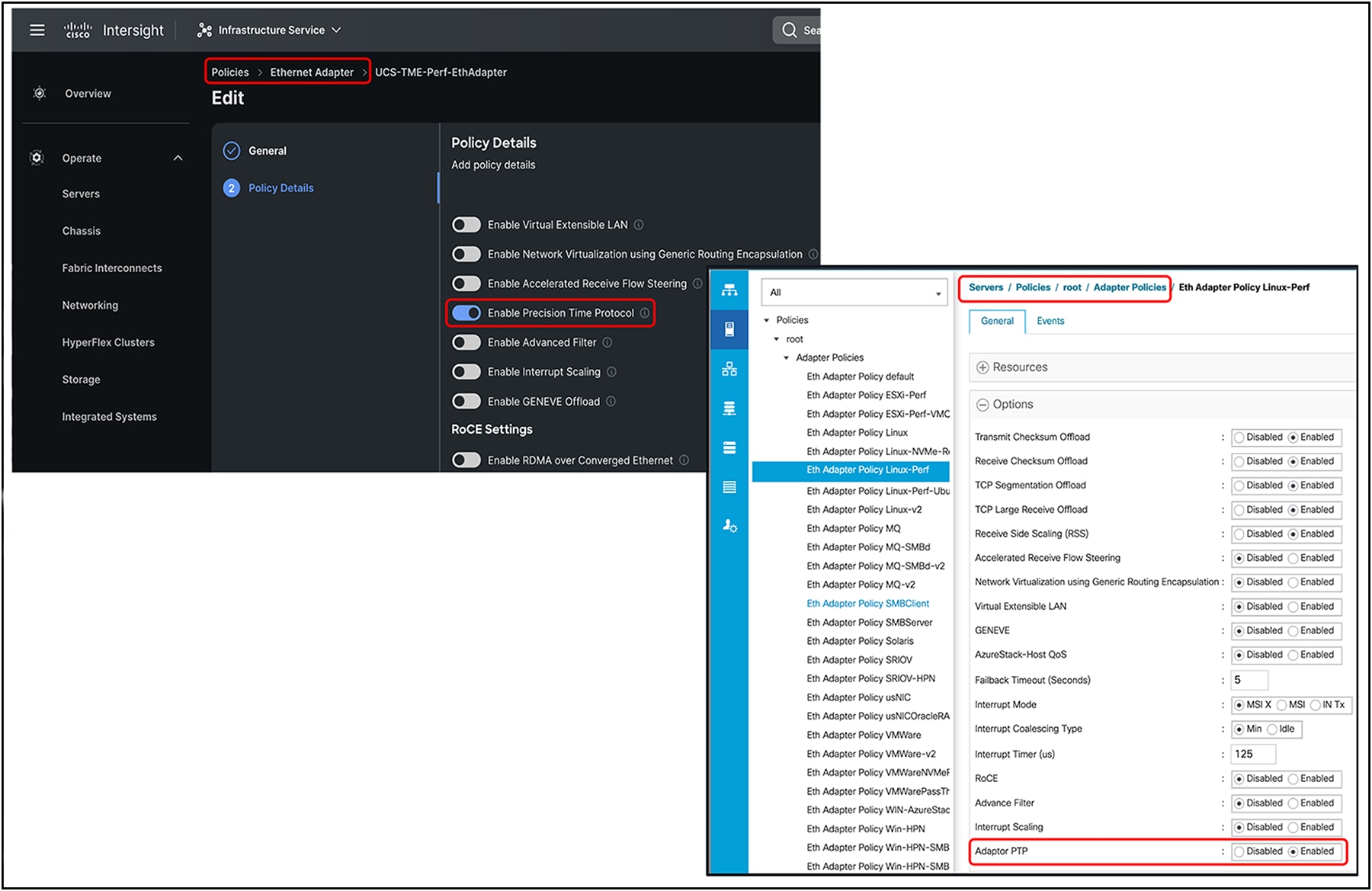The image size is (1372, 891).
Task: Select Eth Adapter Policy VMWare tree row
Action: pos(864,736)
